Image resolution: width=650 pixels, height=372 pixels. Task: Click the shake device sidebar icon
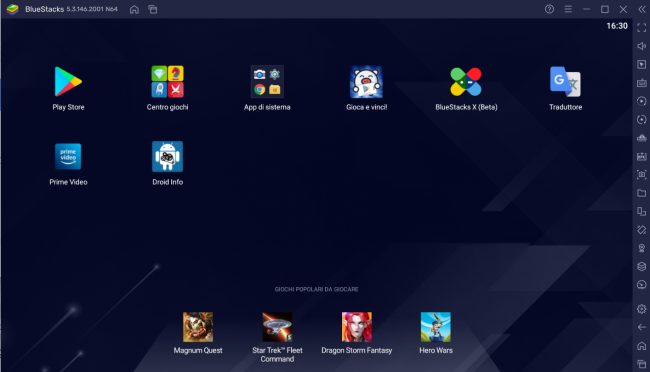(x=642, y=230)
